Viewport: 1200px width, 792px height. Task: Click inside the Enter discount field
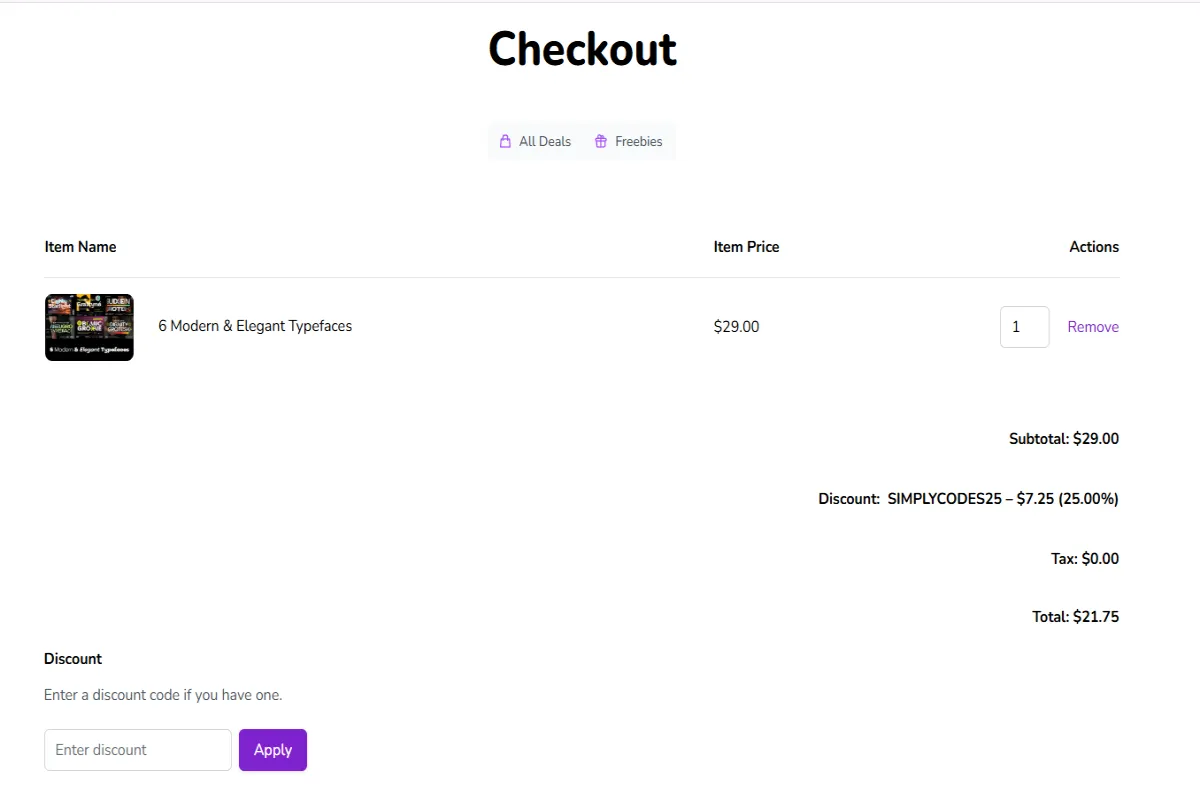coord(137,749)
